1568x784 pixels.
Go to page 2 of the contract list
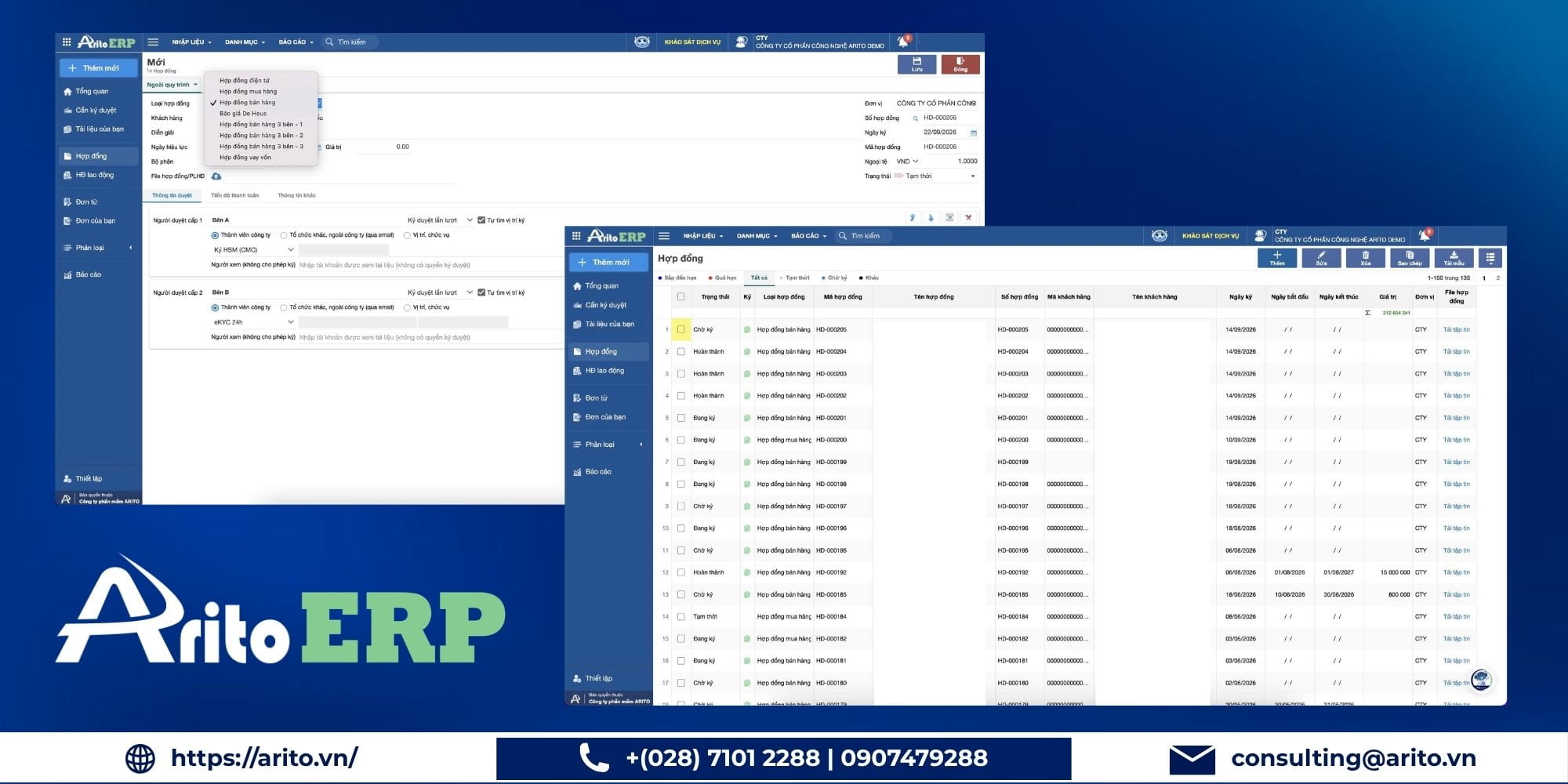(x=1497, y=278)
